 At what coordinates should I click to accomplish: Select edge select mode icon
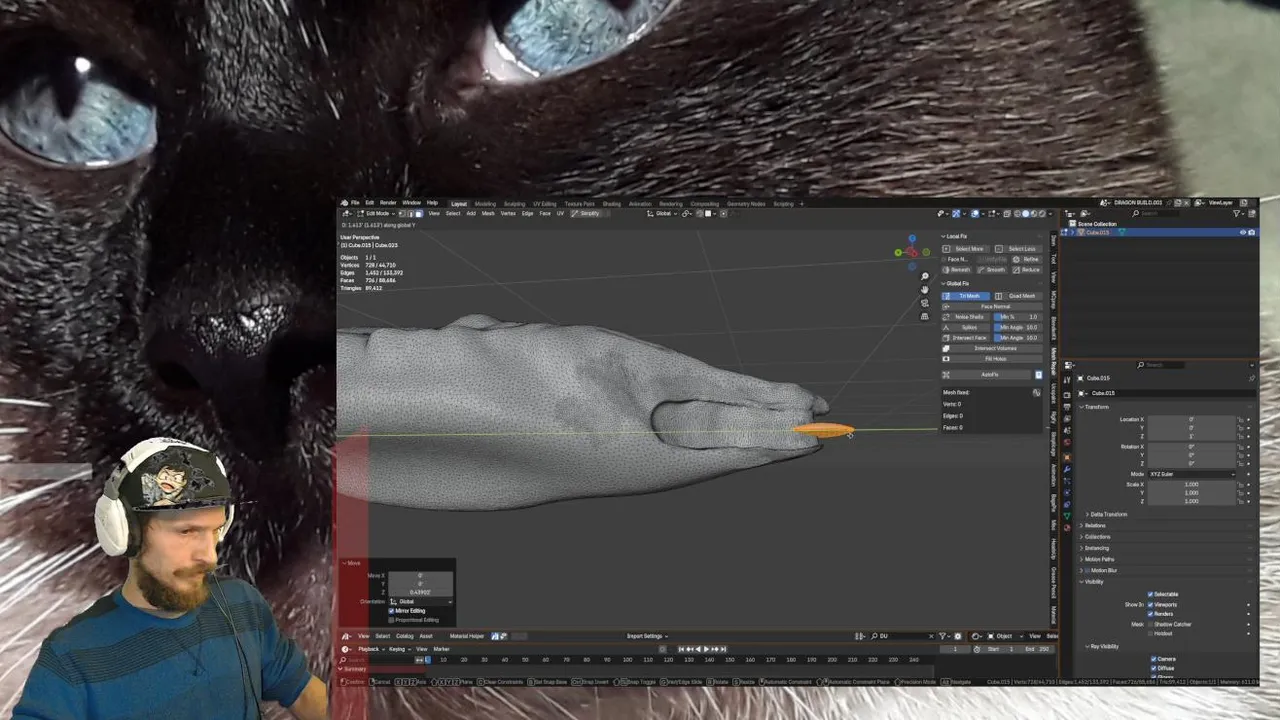411,214
